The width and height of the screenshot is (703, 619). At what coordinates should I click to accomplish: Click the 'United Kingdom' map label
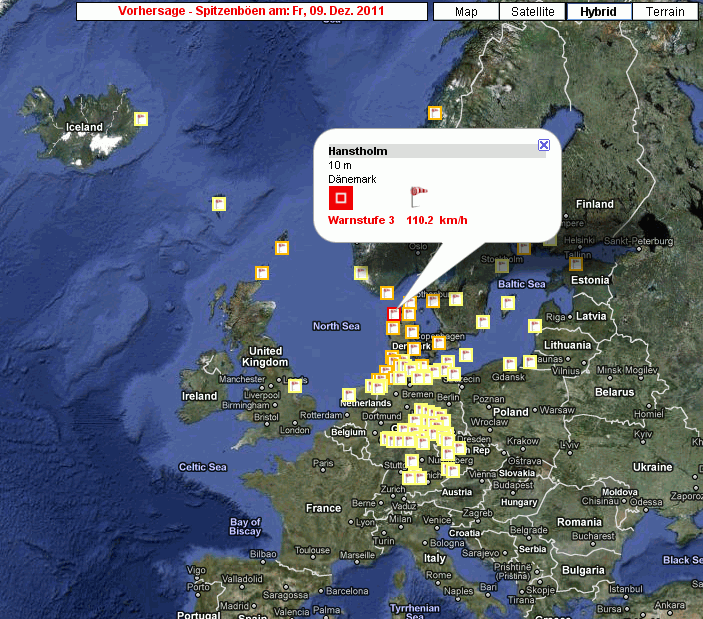265,356
